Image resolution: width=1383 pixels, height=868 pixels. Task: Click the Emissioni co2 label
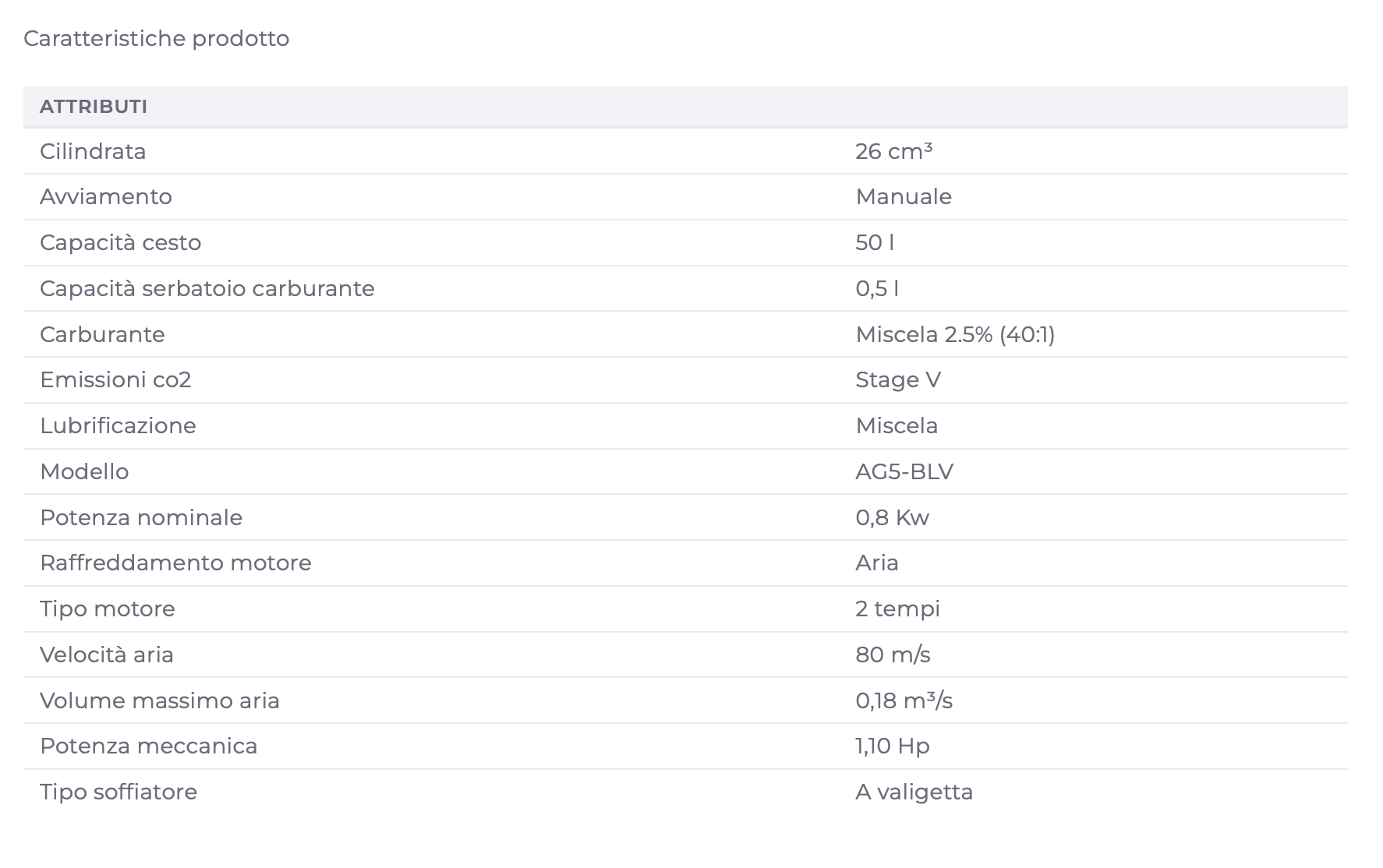click(115, 379)
